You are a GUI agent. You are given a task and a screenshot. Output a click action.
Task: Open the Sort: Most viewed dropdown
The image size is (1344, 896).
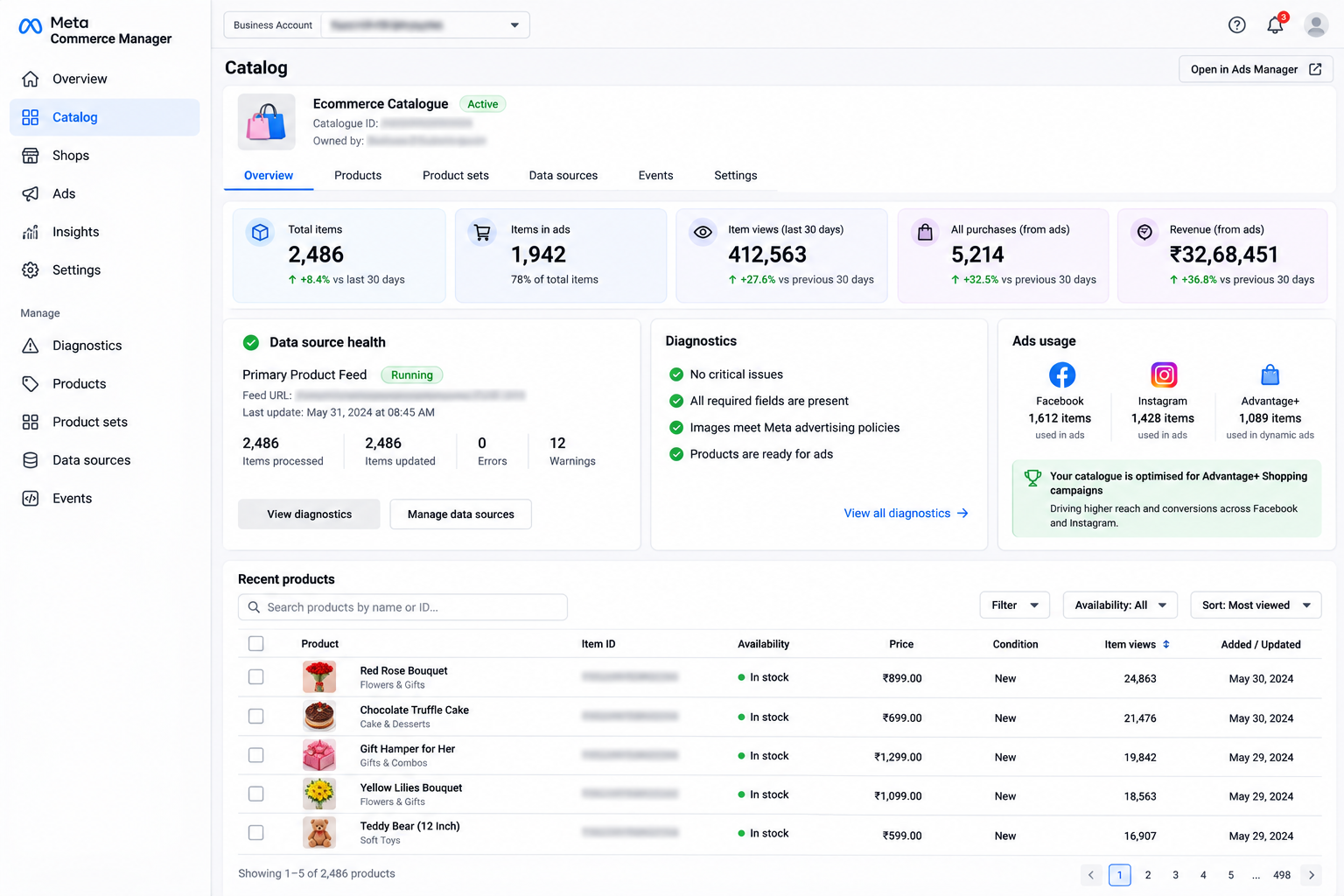(1256, 605)
